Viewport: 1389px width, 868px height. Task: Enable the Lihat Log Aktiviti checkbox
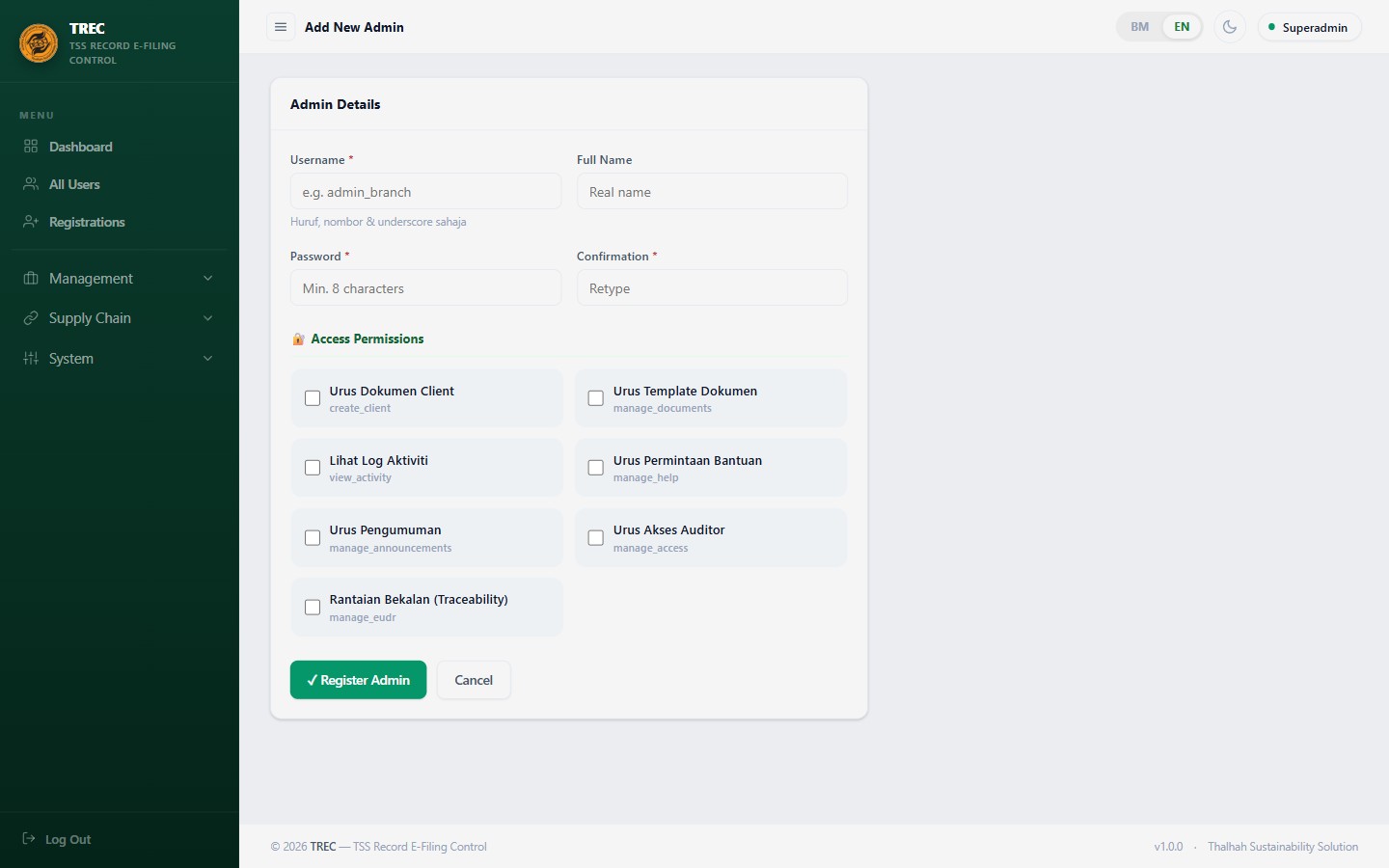coord(313,468)
